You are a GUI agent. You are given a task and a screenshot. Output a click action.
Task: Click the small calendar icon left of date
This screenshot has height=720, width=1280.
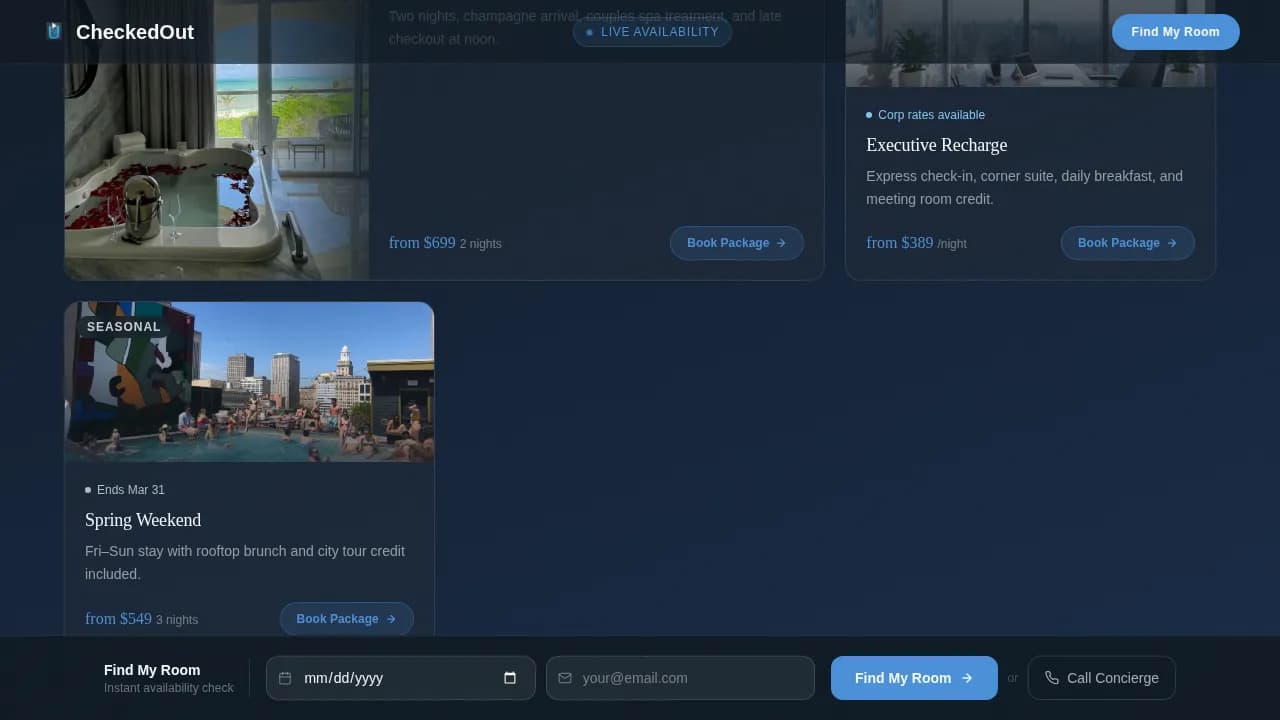pyautogui.click(x=285, y=678)
